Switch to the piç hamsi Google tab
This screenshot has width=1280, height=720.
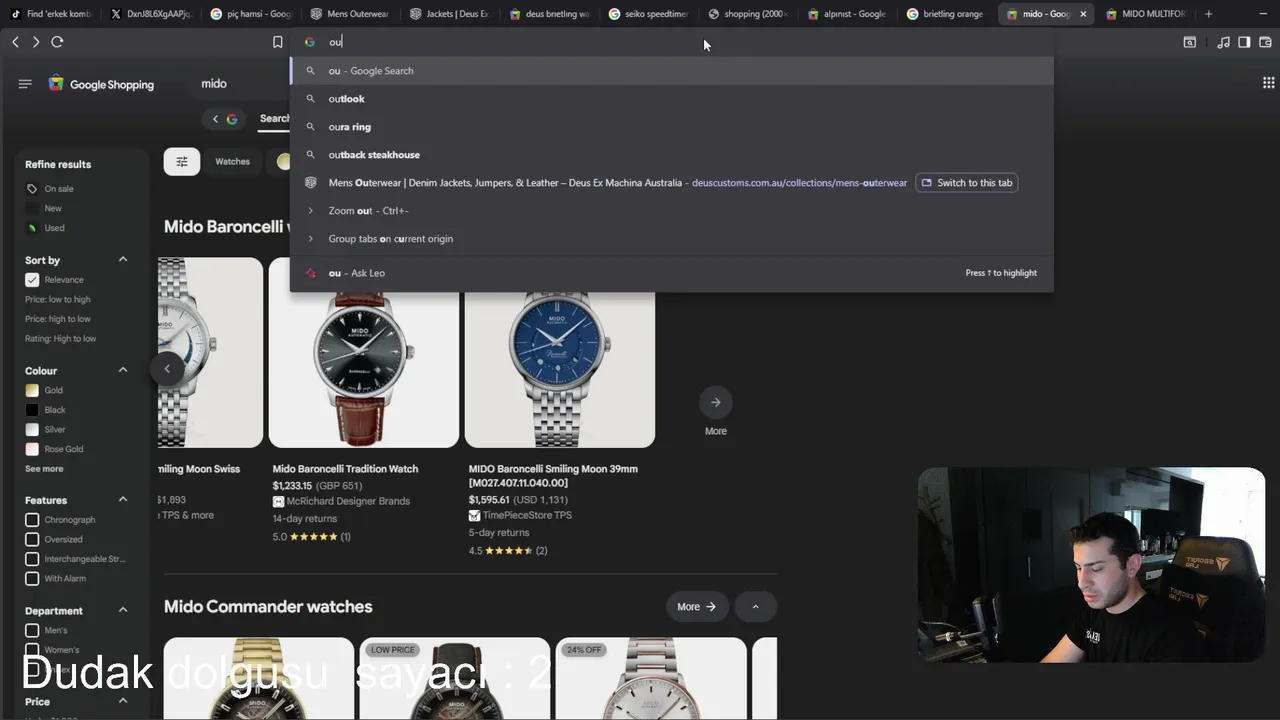250,14
